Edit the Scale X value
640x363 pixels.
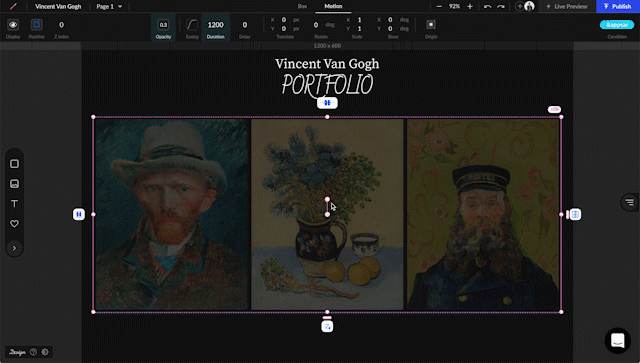(360, 20)
